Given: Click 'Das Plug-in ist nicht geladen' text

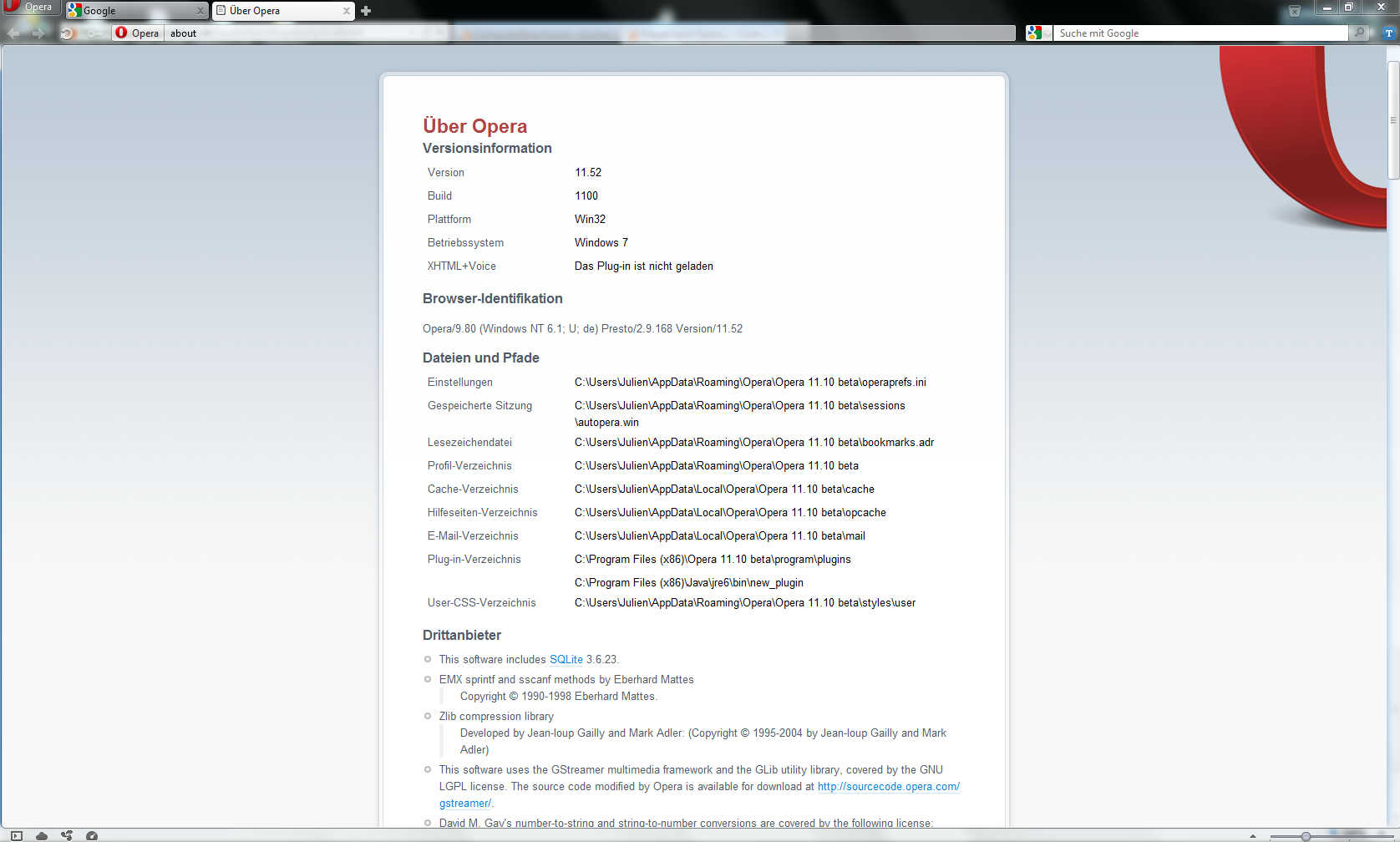Looking at the screenshot, I should [x=644, y=266].
